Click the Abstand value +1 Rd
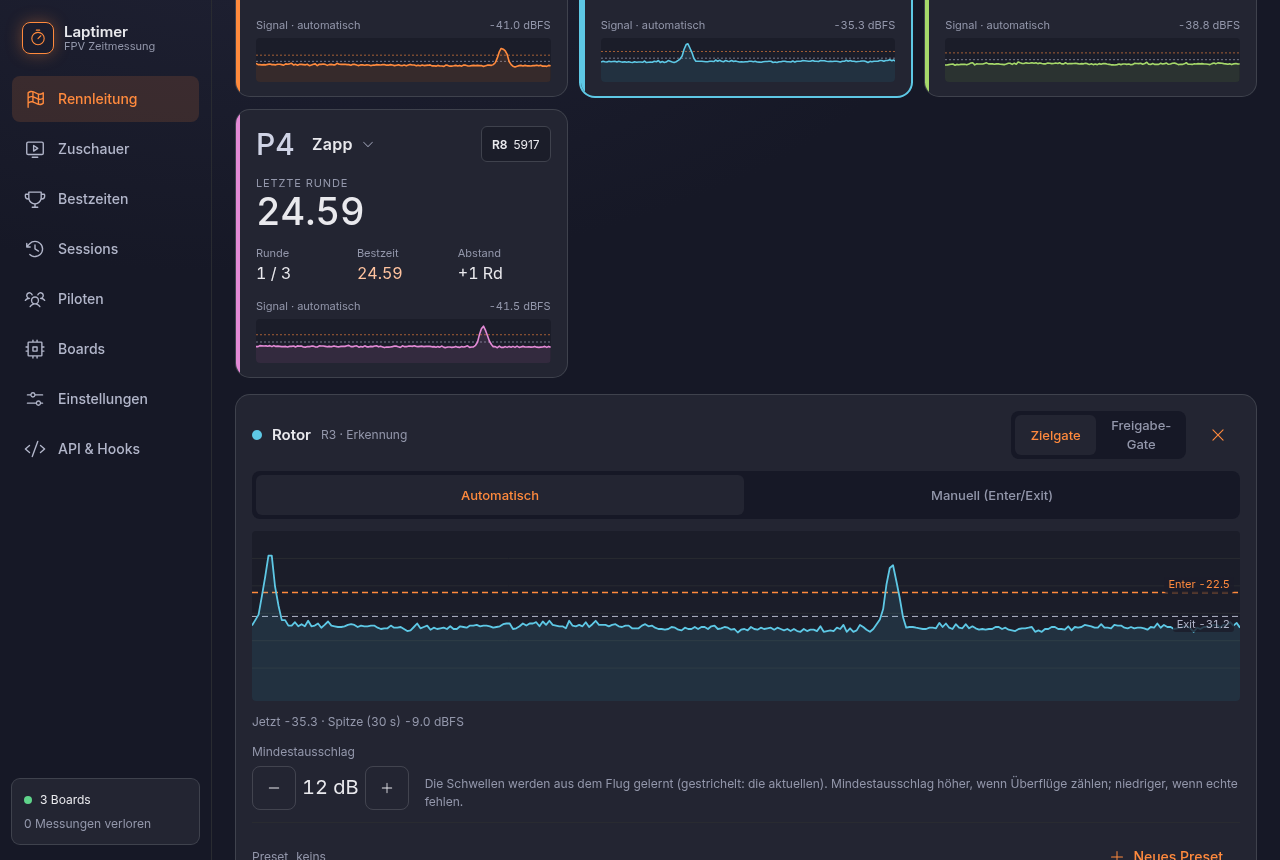The width and height of the screenshot is (1280, 860). pos(480,273)
